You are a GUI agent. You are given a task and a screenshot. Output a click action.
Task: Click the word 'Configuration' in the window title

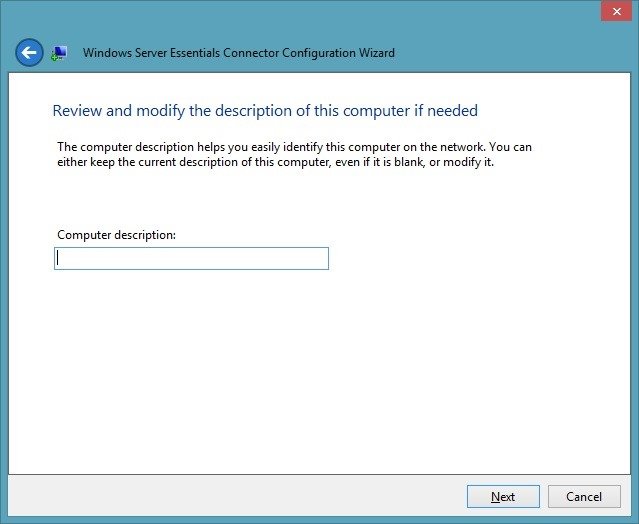tap(319, 53)
